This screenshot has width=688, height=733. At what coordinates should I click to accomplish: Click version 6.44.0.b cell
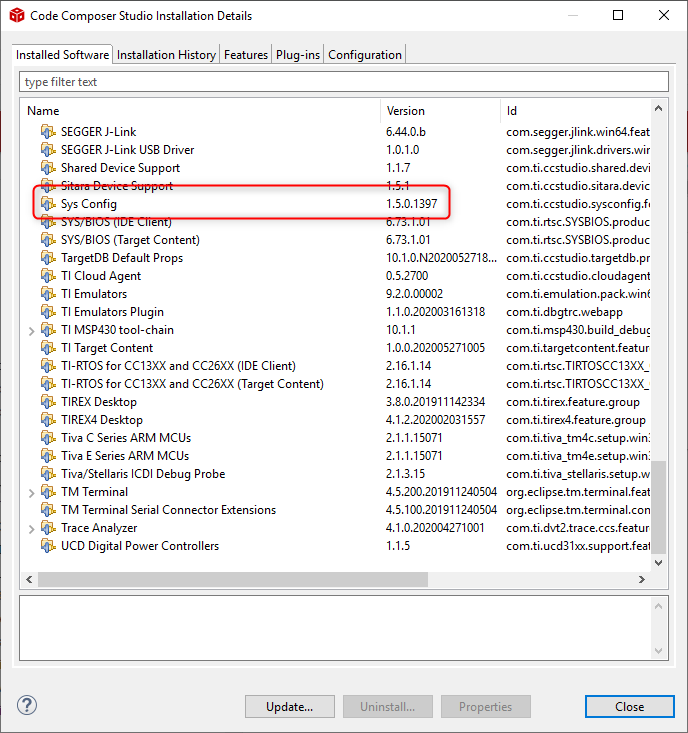pos(406,132)
